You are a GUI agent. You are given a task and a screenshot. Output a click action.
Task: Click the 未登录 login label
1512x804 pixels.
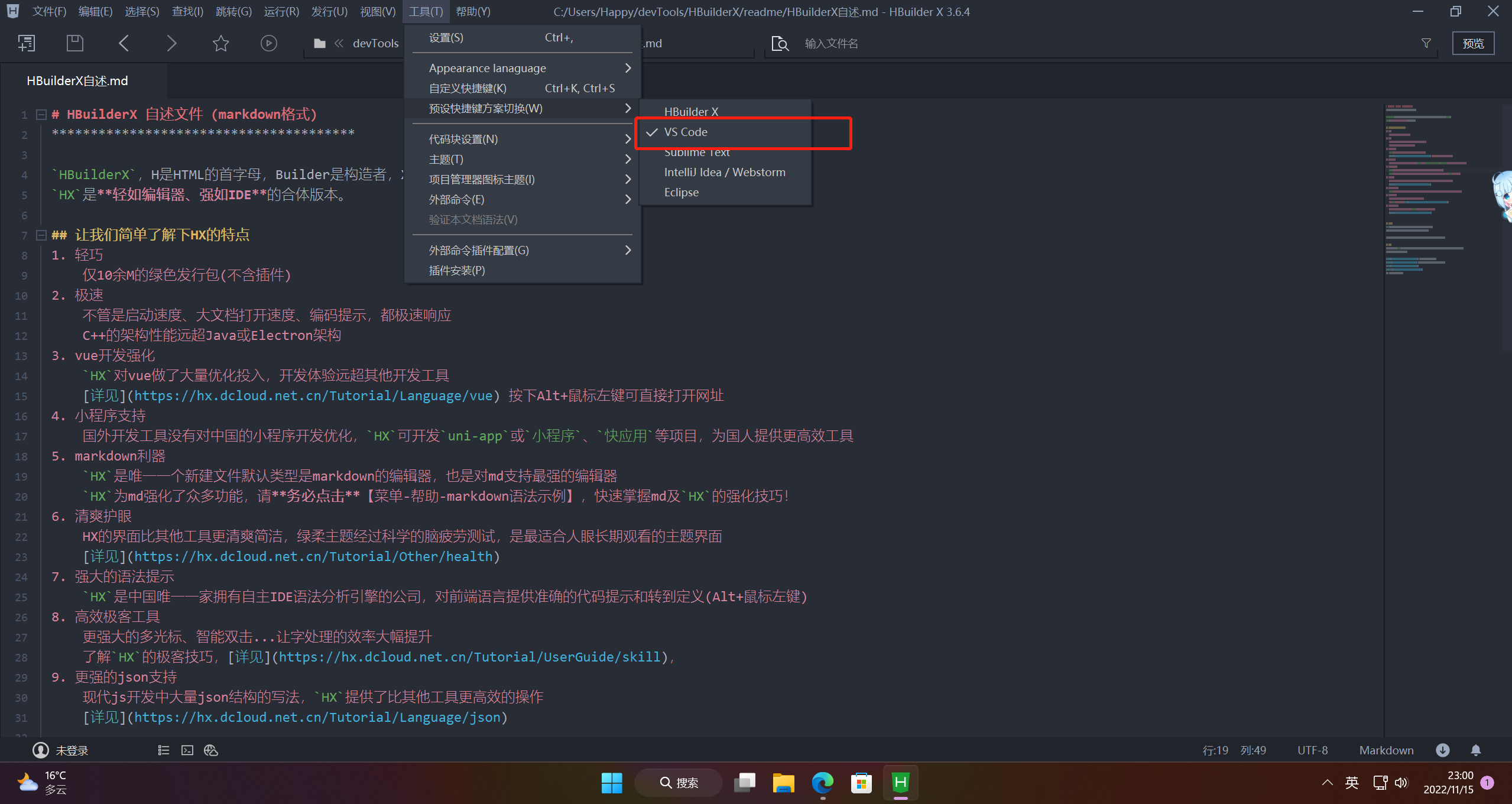coord(72,750)
